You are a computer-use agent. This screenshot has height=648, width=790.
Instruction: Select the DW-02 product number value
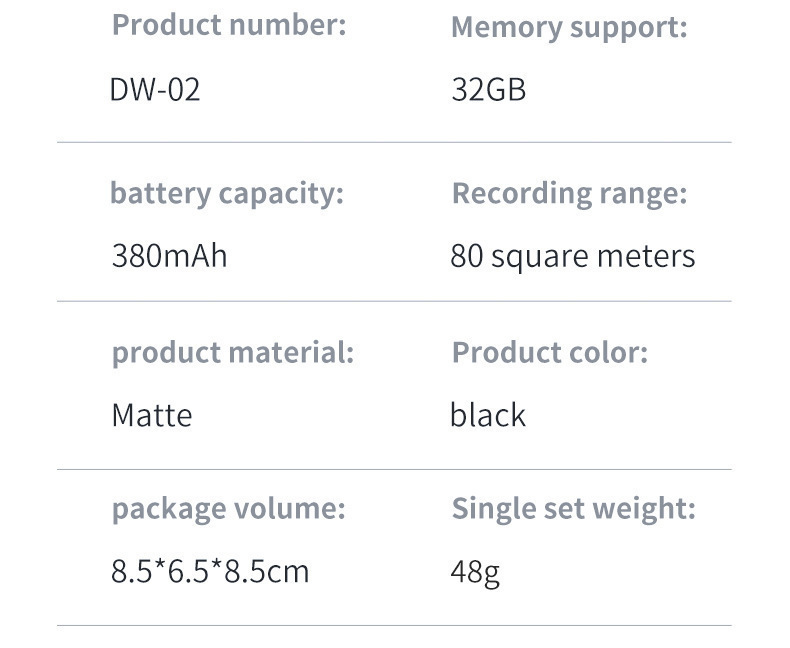click(155, 90)
